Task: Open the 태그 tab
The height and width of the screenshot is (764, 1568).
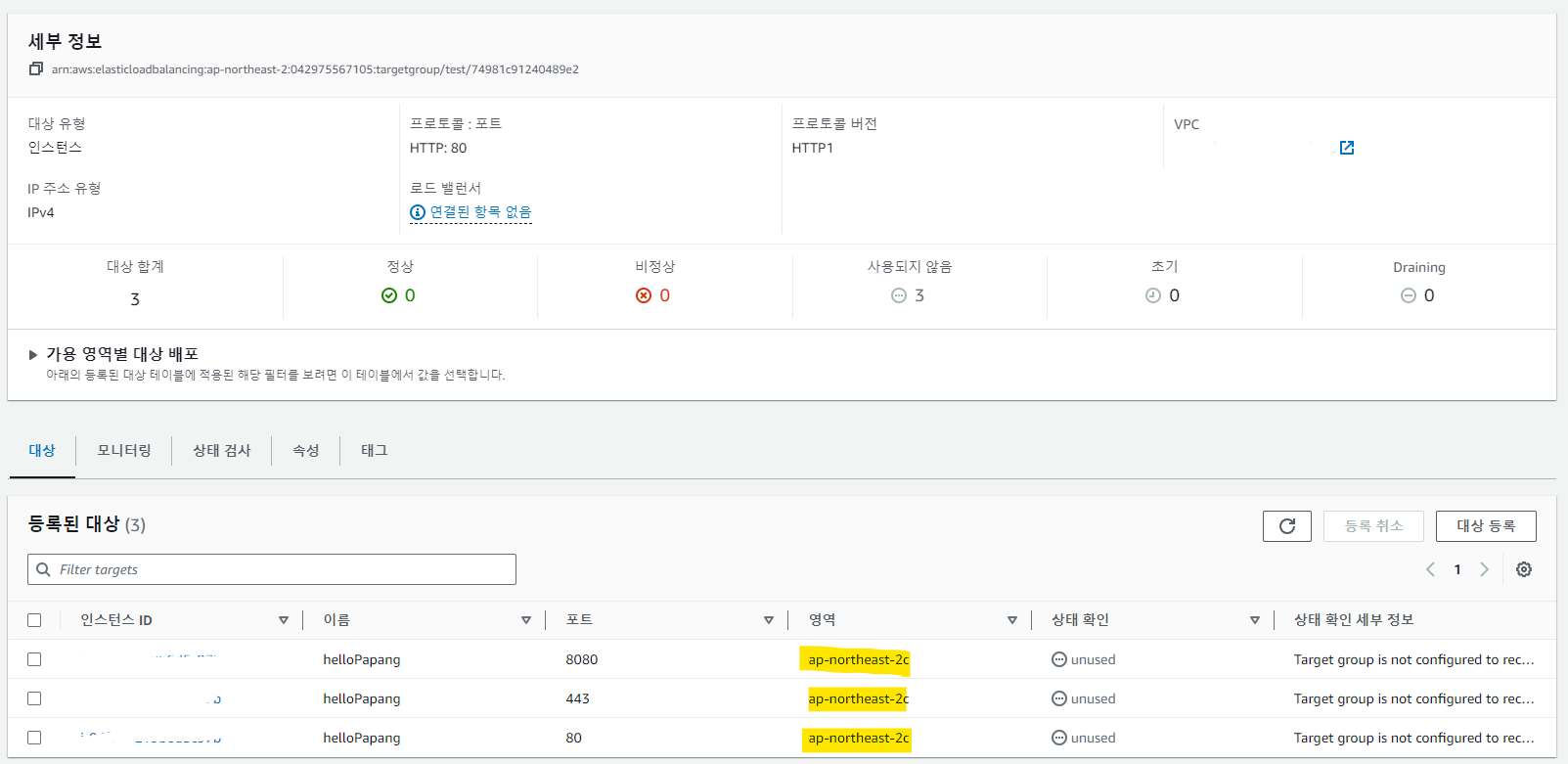Action: tap(374, 450)
